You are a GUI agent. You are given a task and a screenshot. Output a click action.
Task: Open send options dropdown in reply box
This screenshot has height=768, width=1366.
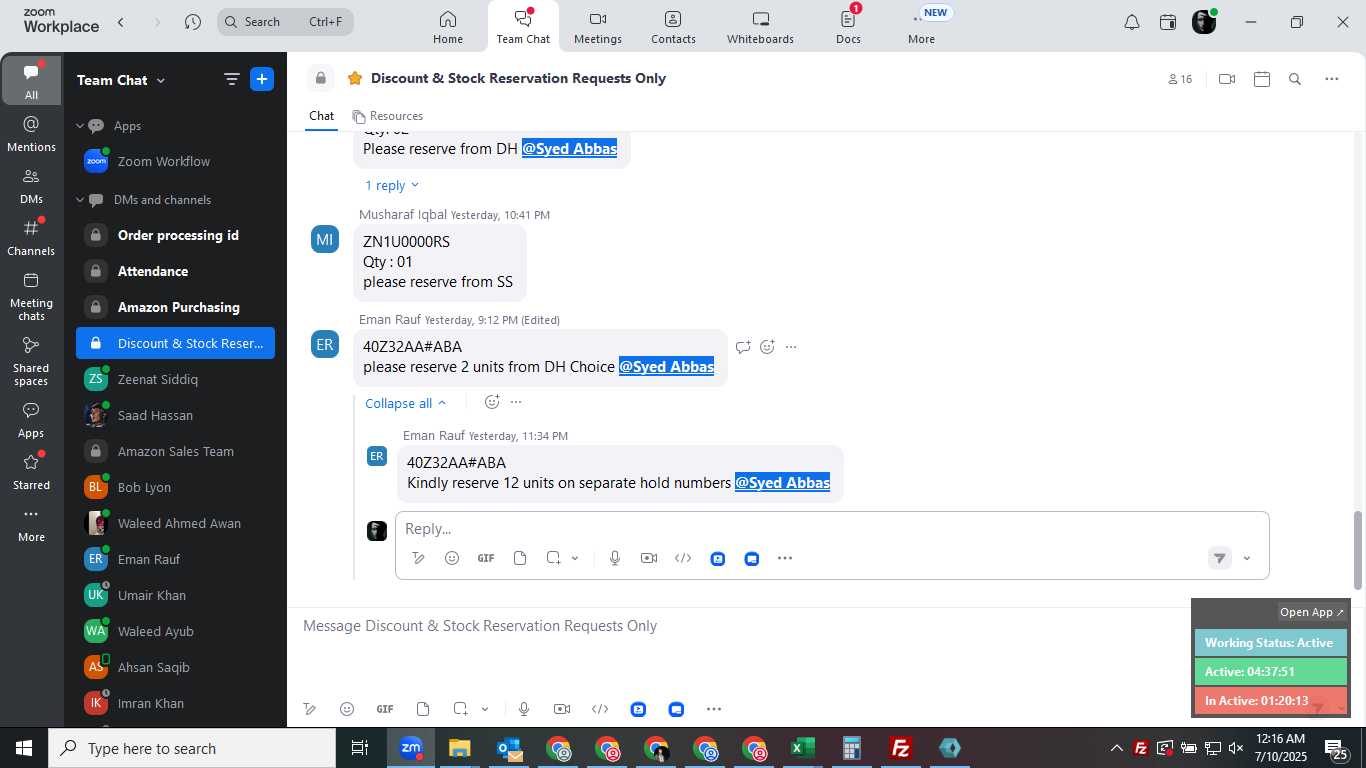[x=1247, y=559]
